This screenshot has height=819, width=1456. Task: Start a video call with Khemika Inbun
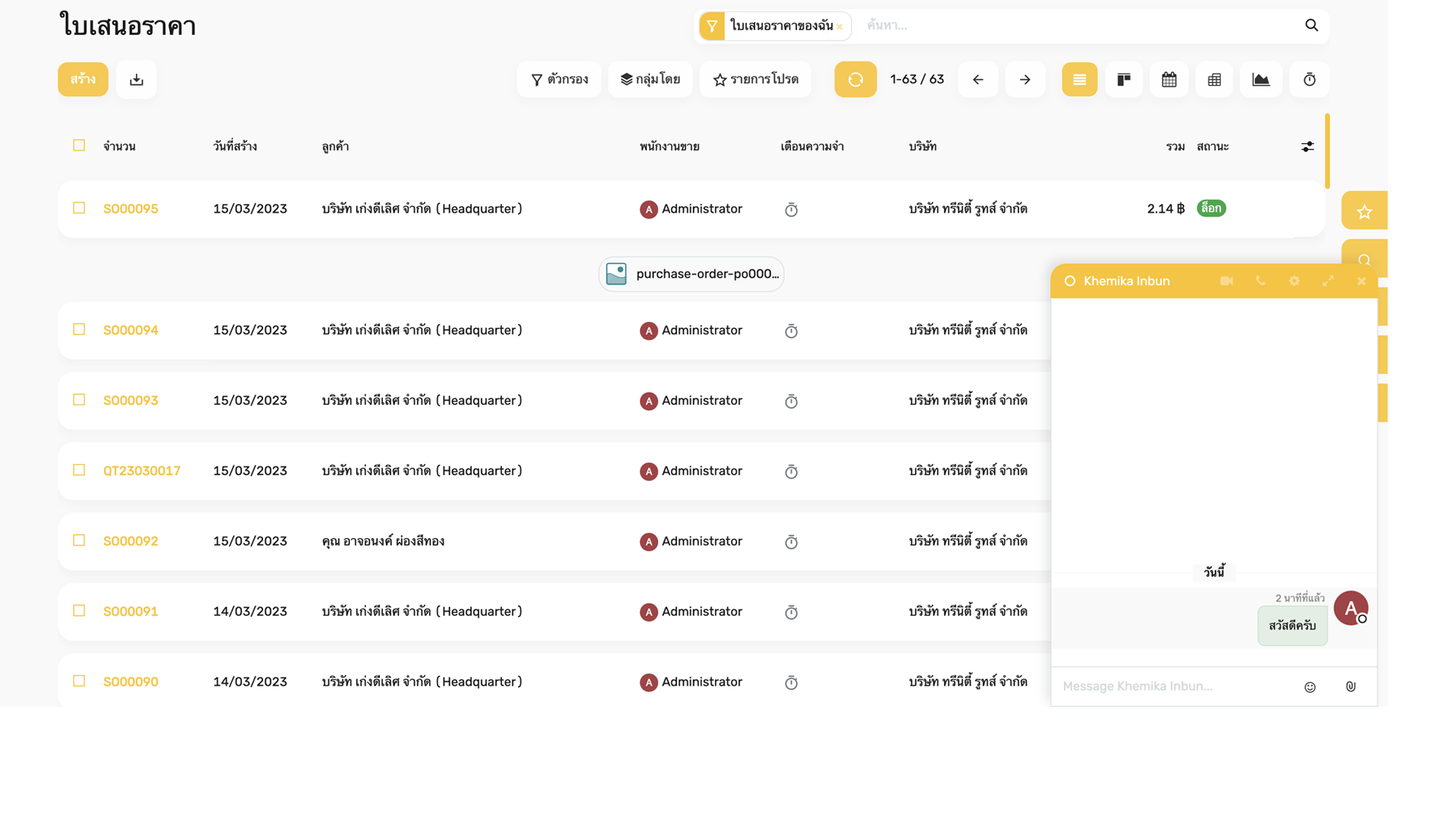[1226, 281]
